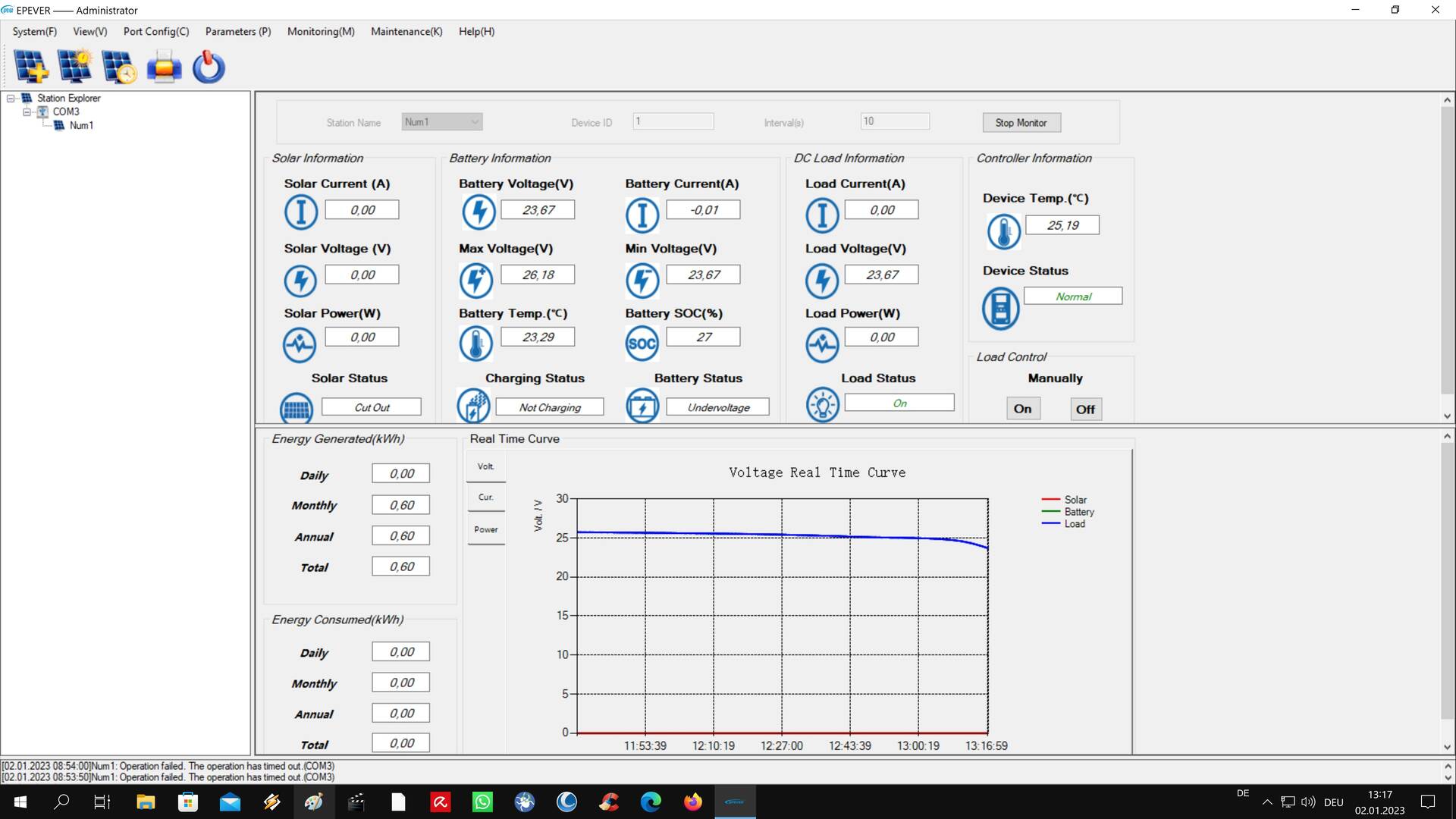Click the Battery Status icon
This screenshot has height=819, width=1456.
(x=642, y=406)
